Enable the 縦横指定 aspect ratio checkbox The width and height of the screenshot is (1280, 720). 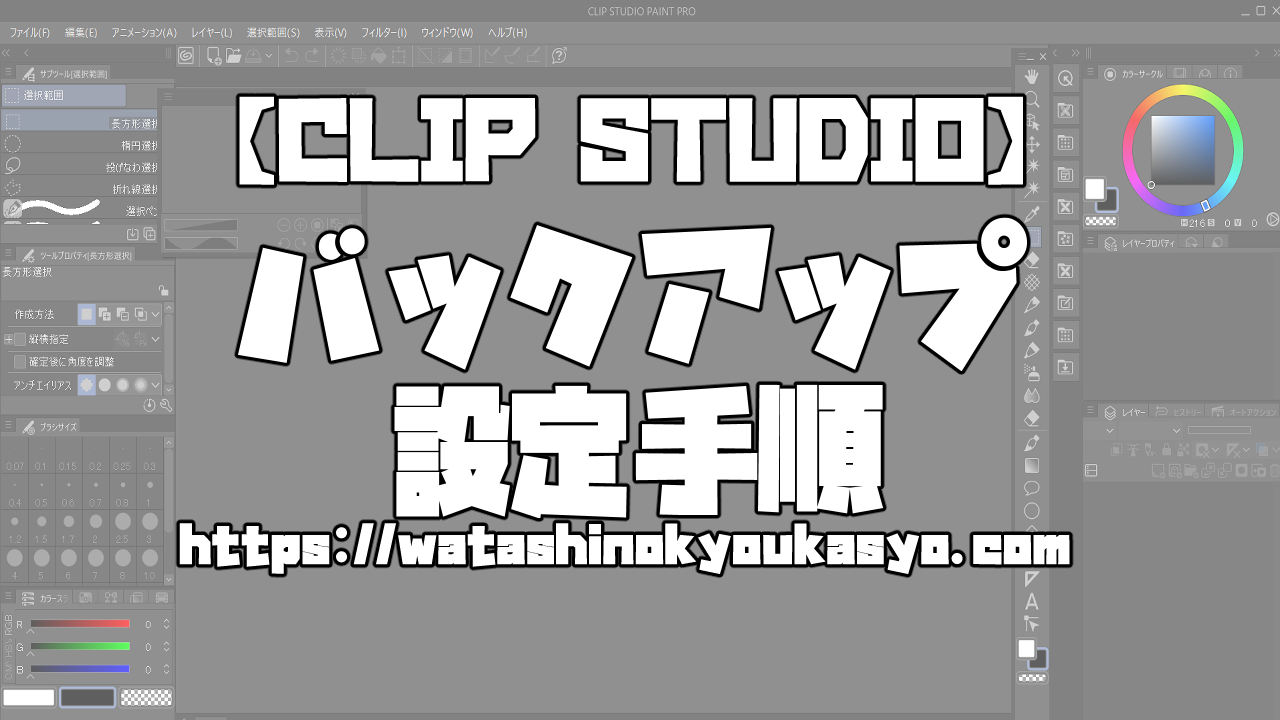[20, 340]
